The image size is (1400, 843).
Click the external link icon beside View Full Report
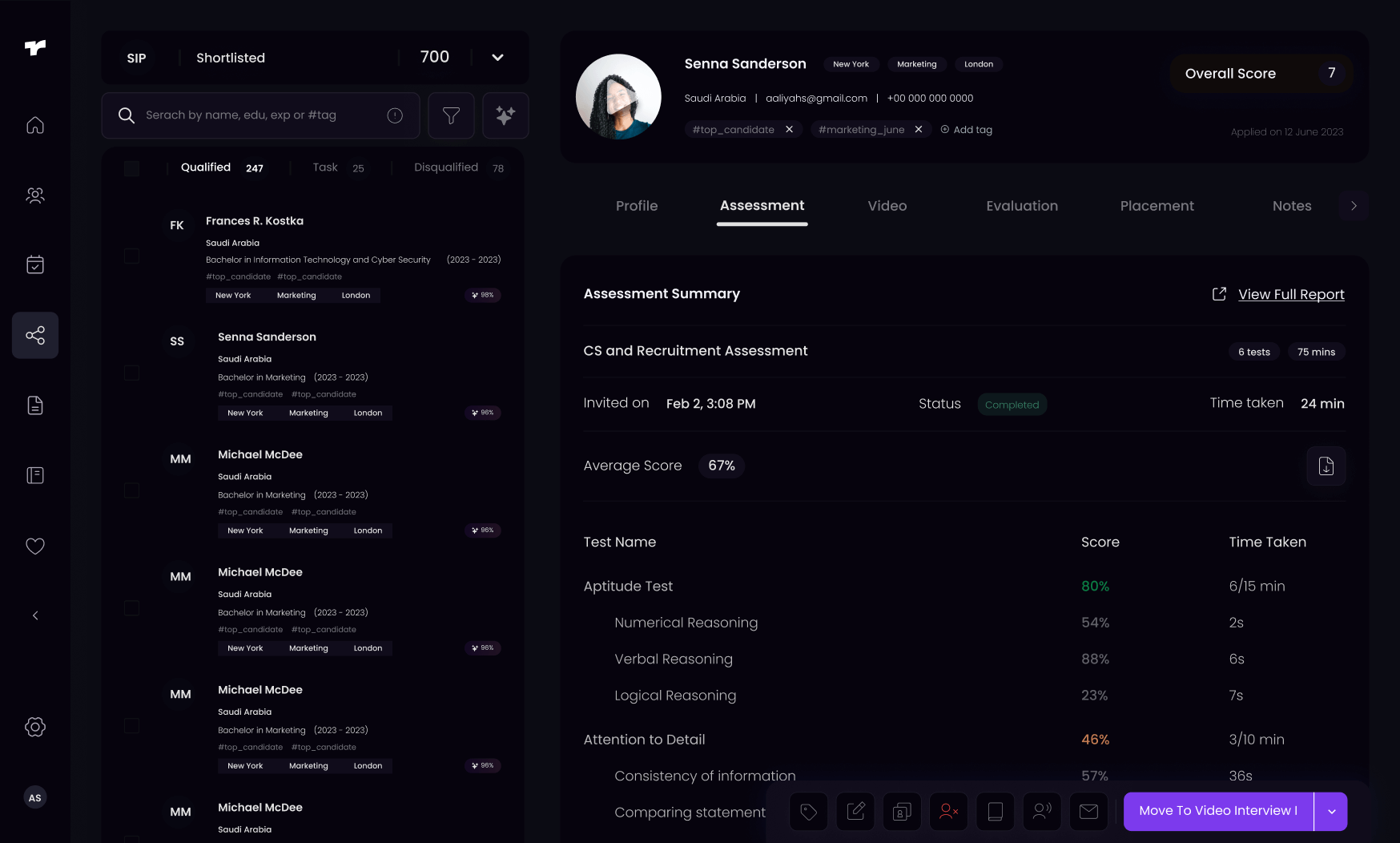pyautogui.click(x=1219, y=294)
